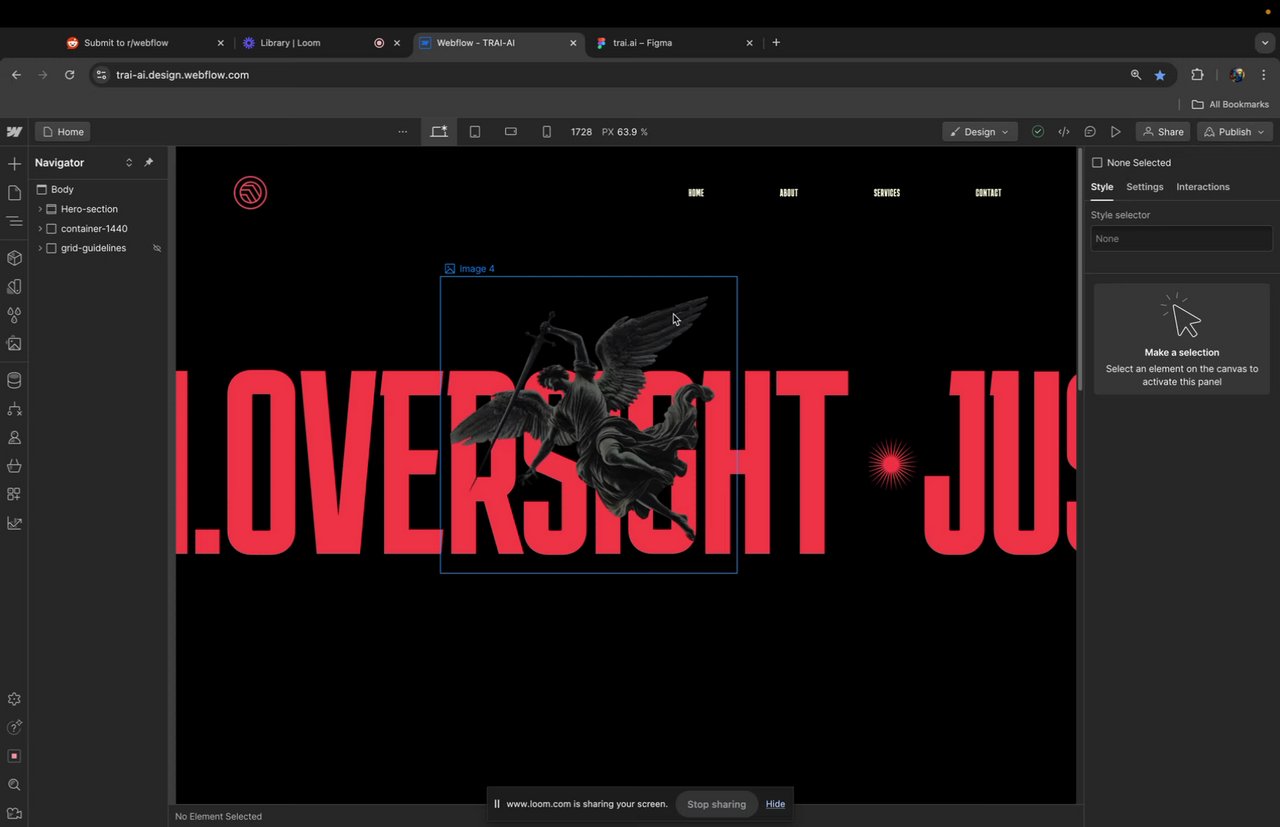Open site settings gear in sidebar
Viewport: 1280px width, 827px height.
coord(14,700)
